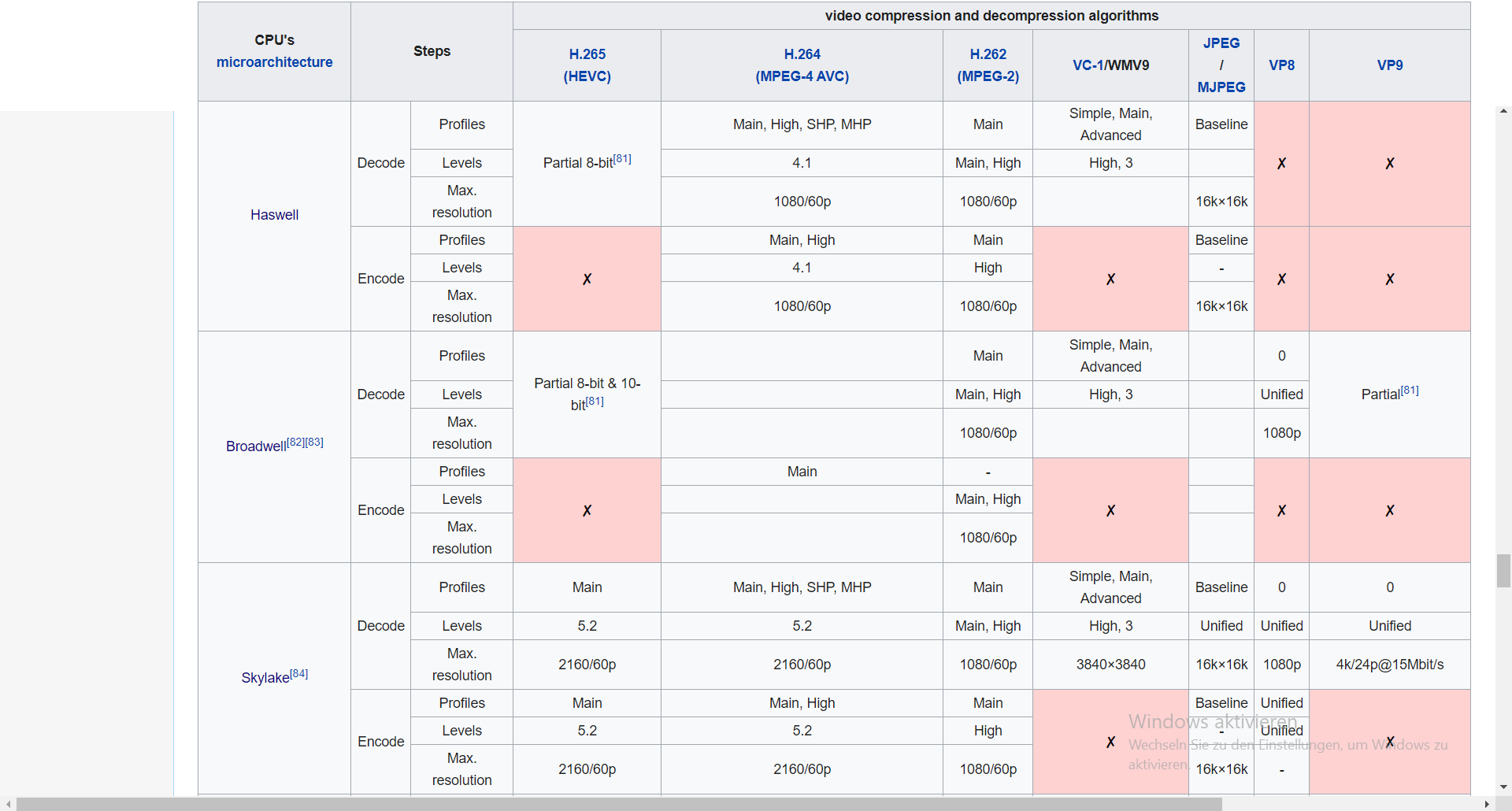This screenshot has width=1512, height=811.
Task: Click the JPEG column header link
Action: tap(1221, 43)
